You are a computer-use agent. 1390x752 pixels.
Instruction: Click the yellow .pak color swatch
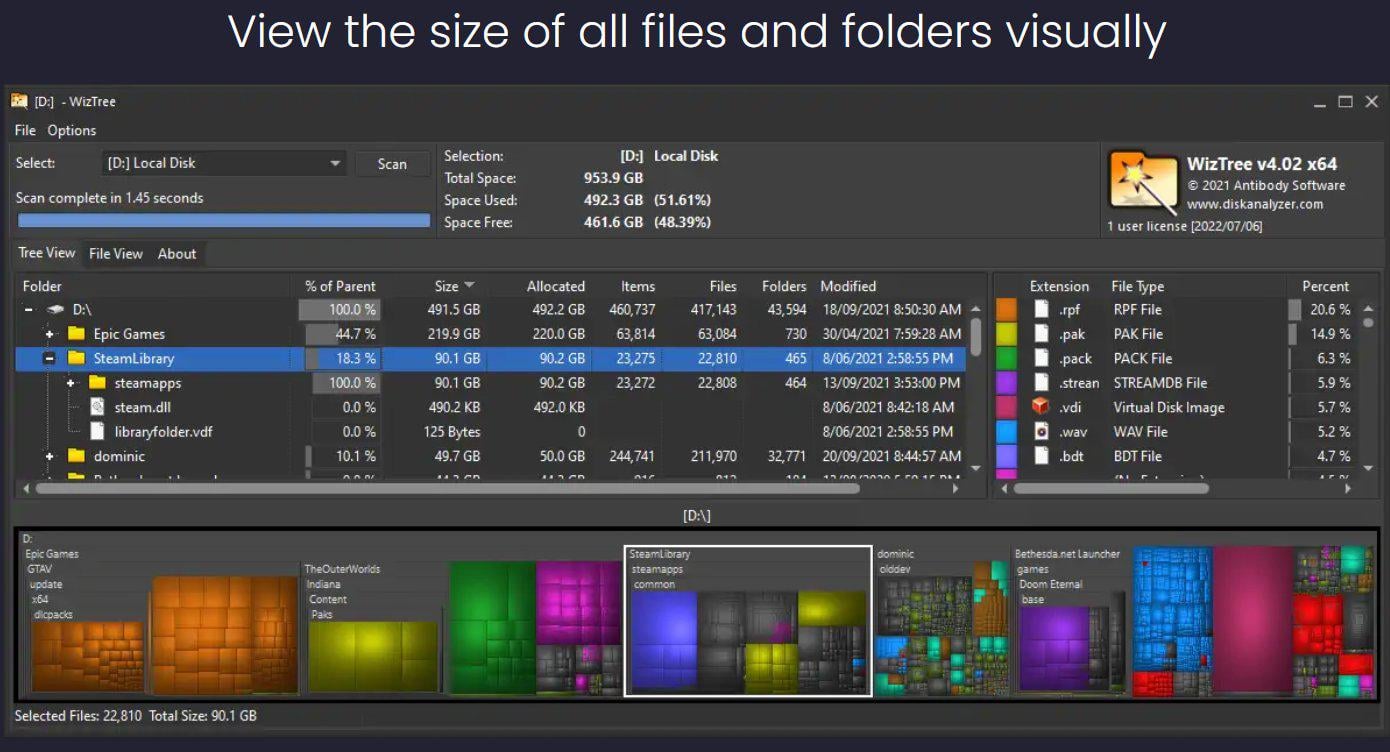(1007, 334)
